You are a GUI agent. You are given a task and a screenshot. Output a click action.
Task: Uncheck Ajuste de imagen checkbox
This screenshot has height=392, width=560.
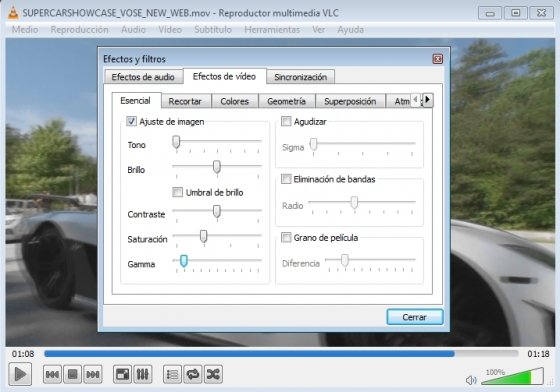(131, 121)
